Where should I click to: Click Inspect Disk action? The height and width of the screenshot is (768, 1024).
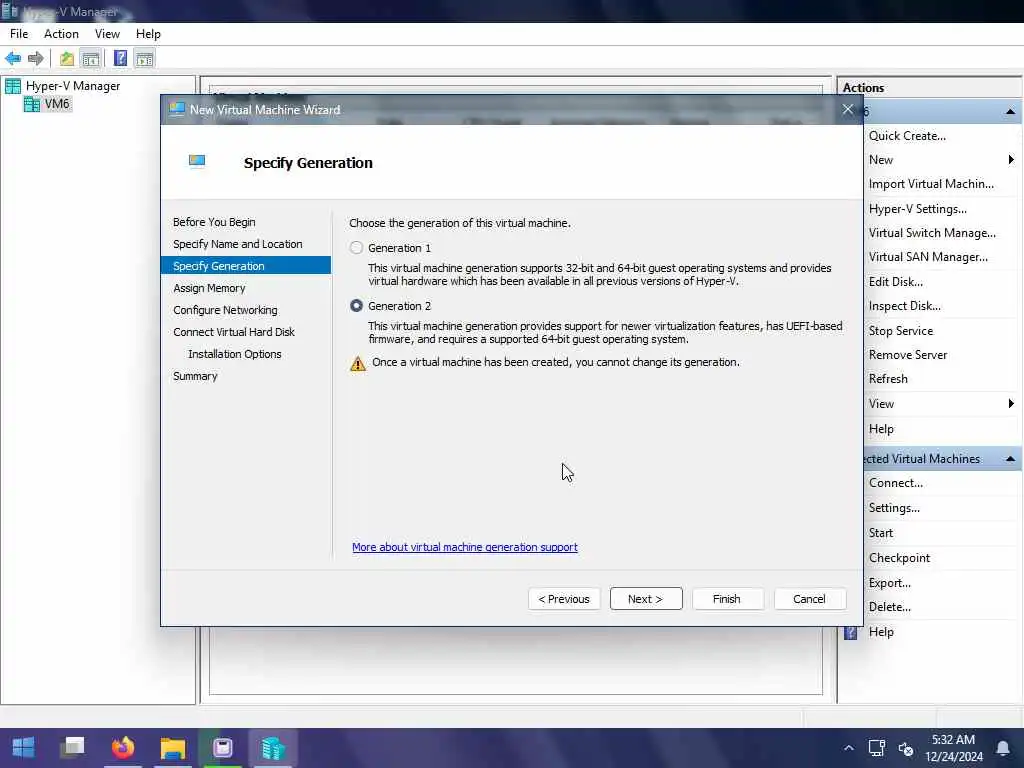[904, 306]
